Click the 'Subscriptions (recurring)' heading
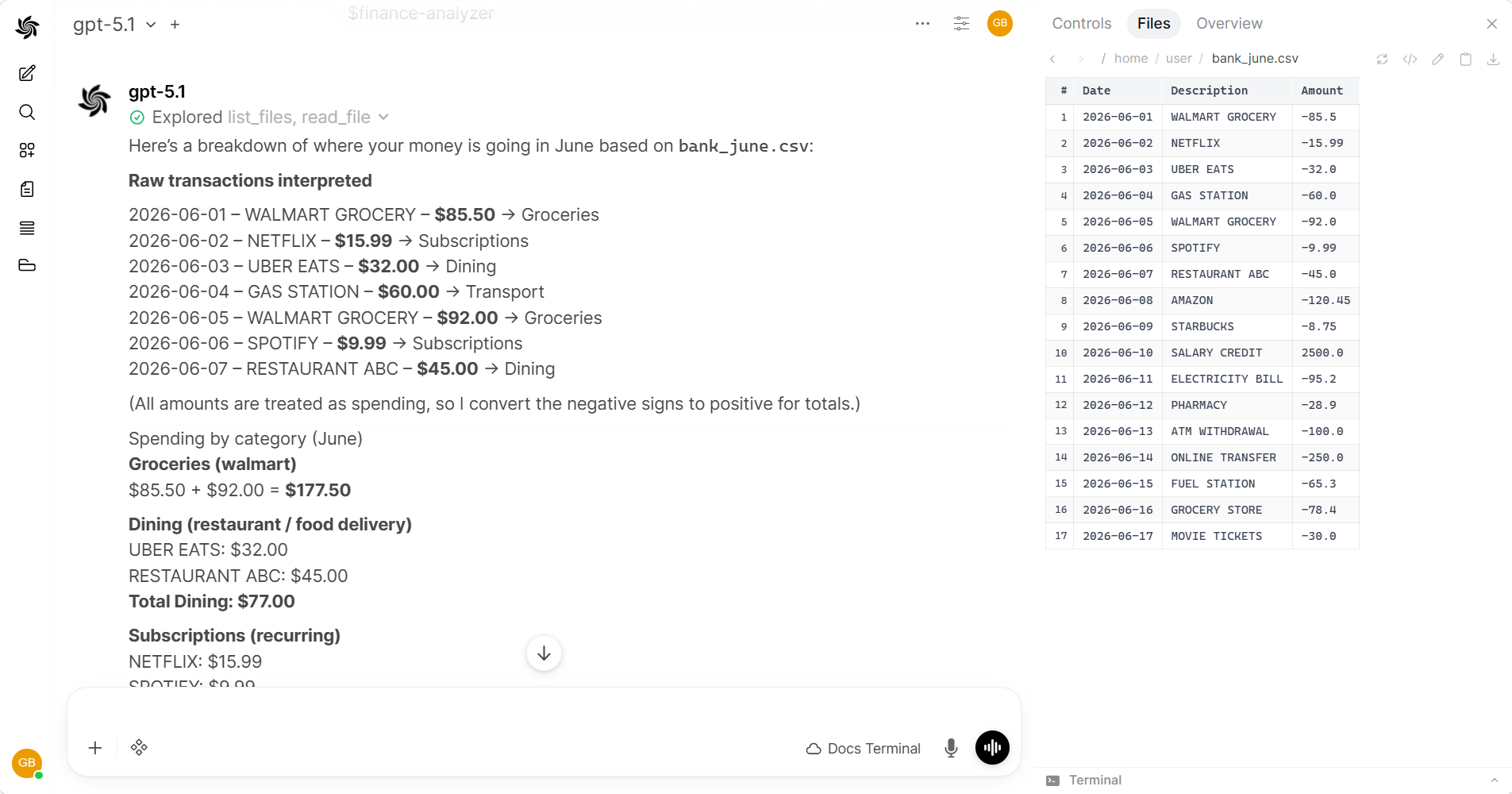The image size is (1512, 794). tap(234, 636)
